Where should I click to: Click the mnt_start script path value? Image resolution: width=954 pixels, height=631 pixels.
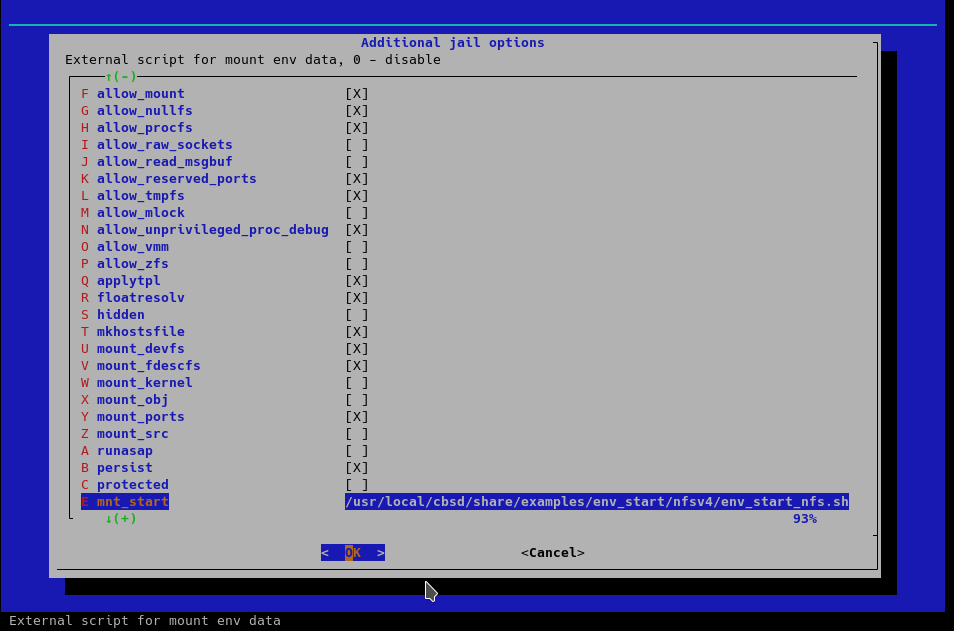597,502
